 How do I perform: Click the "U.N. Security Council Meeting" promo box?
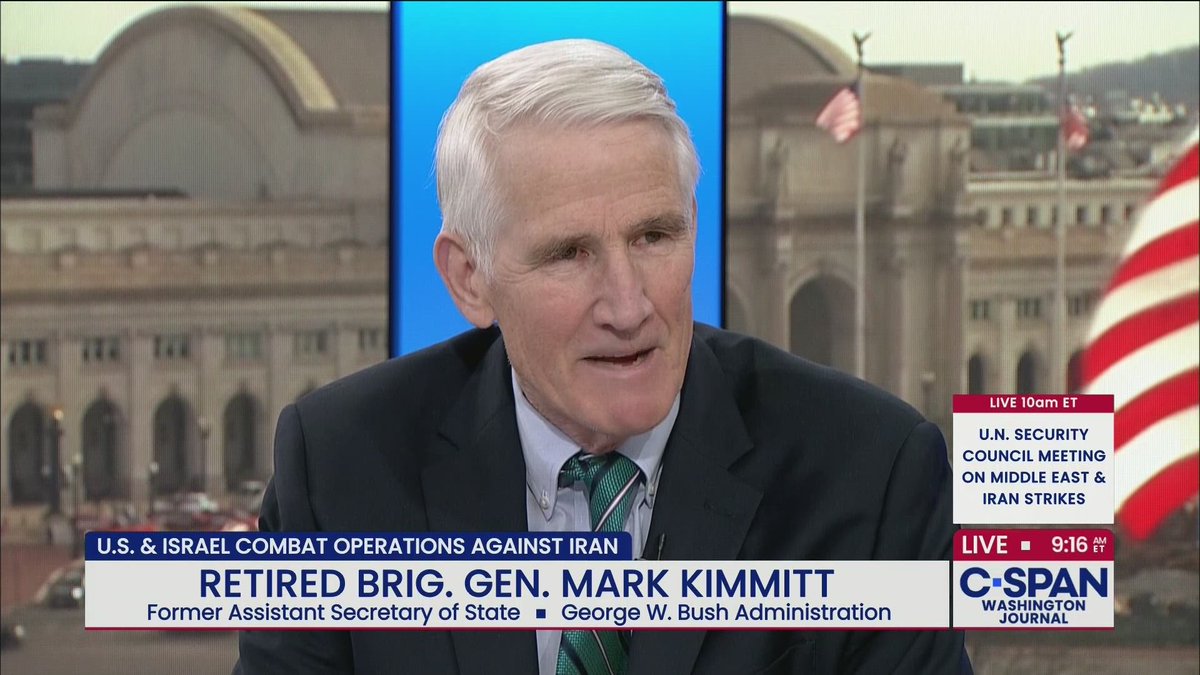click(1033, 468)
